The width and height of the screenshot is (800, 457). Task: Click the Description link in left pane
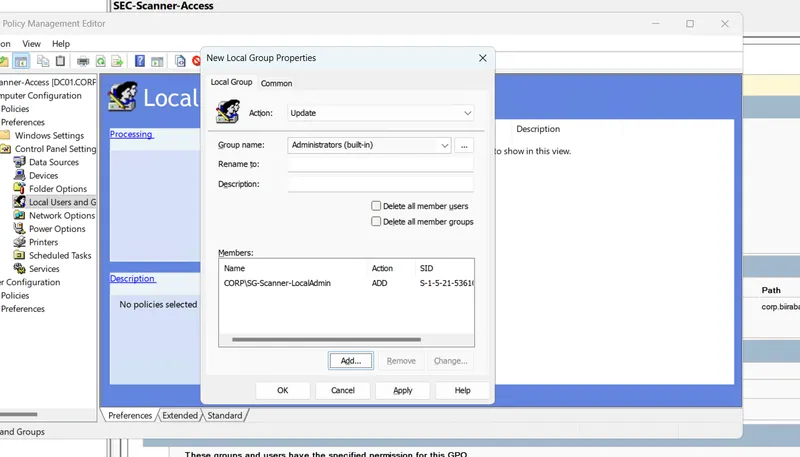[132, 278]
